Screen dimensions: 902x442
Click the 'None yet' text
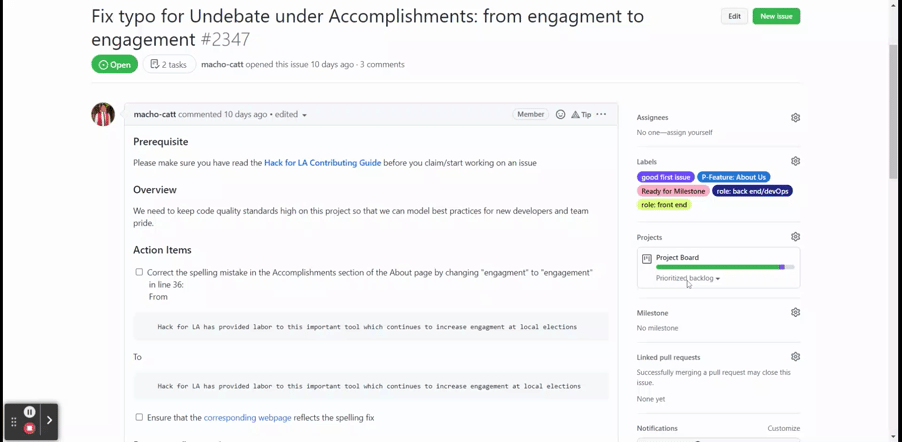651,399
